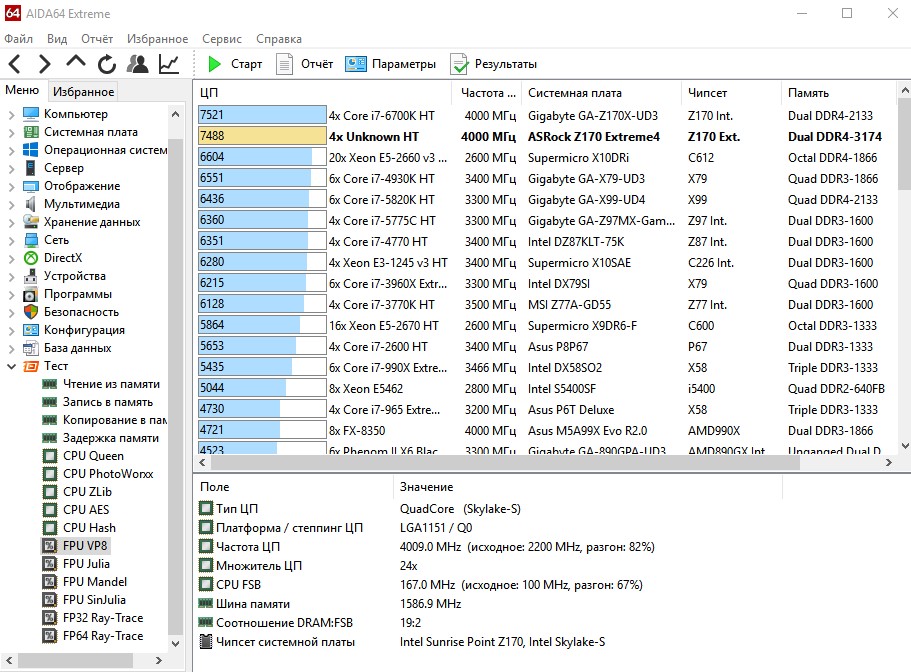Select the FPU SinJulia benchmark
Image resolution: width=911 pixels, height=672 pixels.
pos(84,600)
